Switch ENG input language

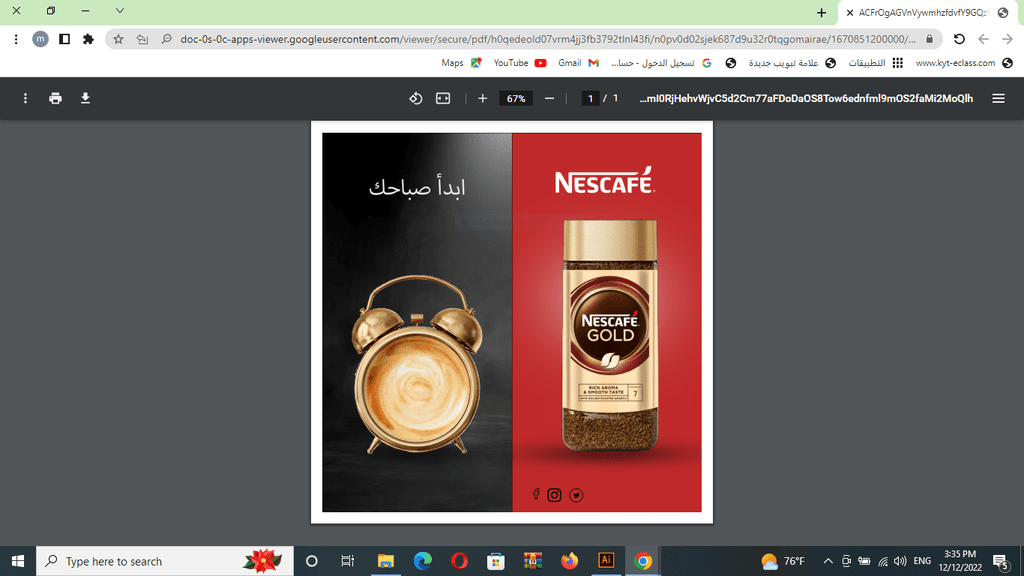[x=922, y=561]
